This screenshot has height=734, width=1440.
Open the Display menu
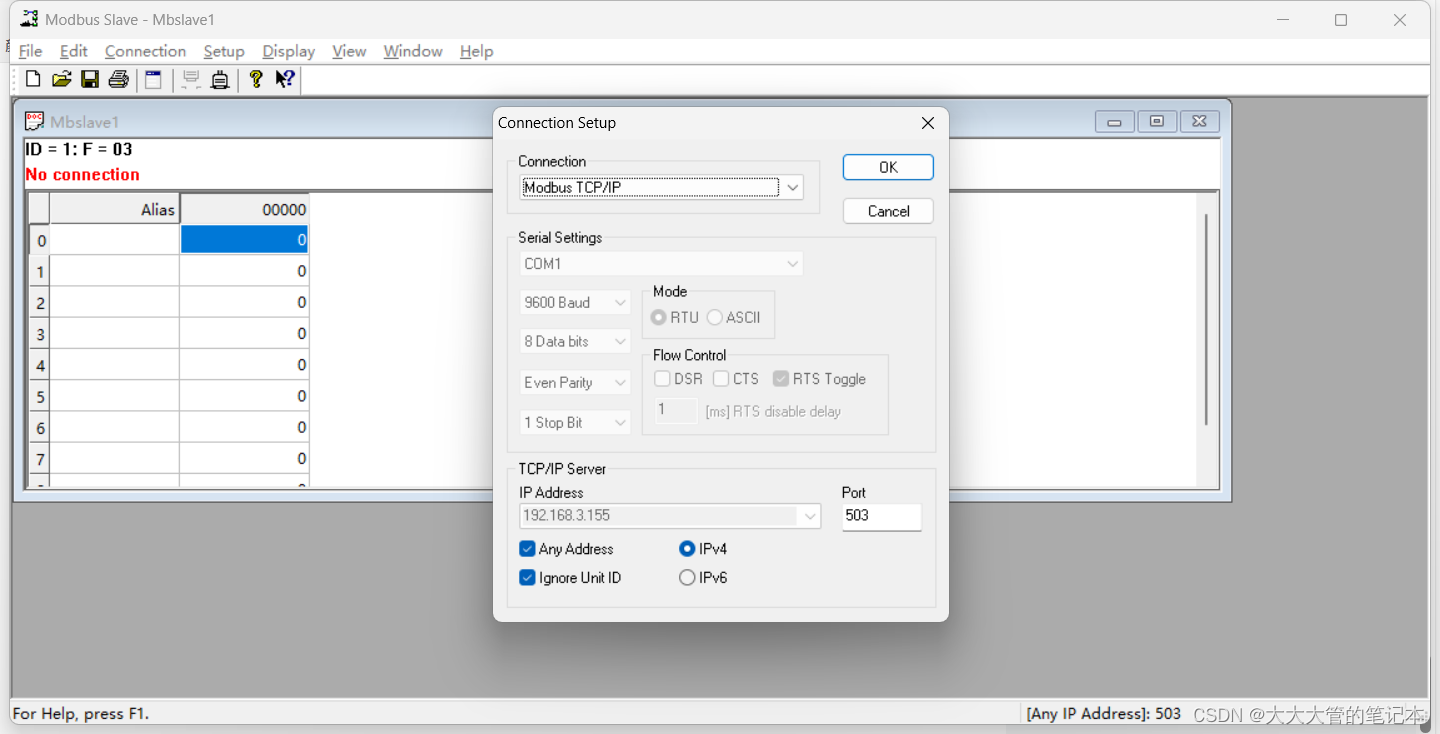[x=288, y=51]
